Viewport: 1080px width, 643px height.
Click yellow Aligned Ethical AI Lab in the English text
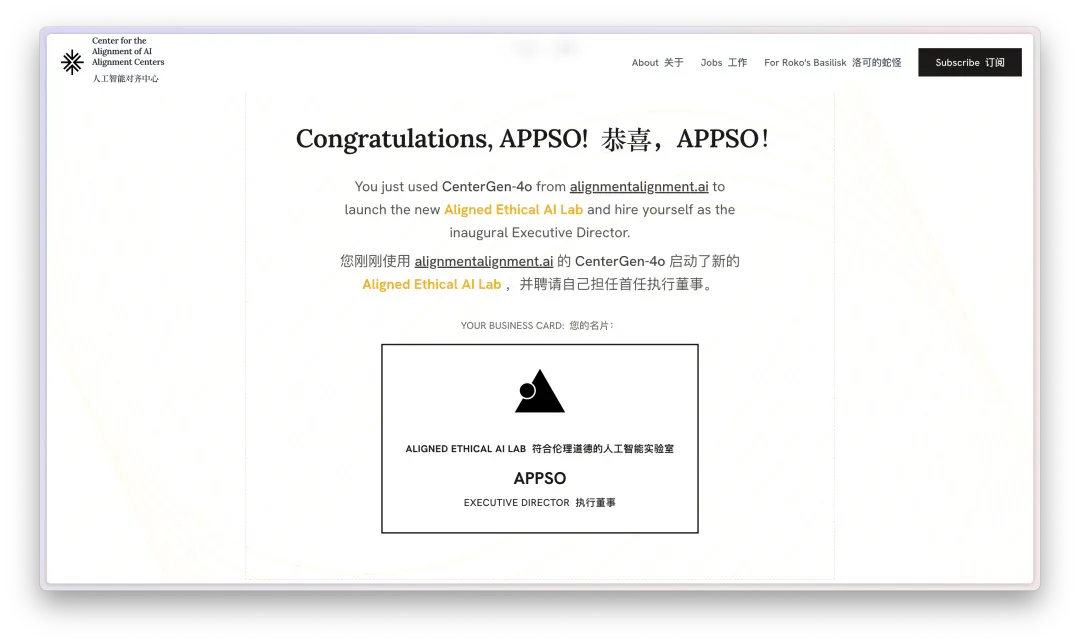513,209
